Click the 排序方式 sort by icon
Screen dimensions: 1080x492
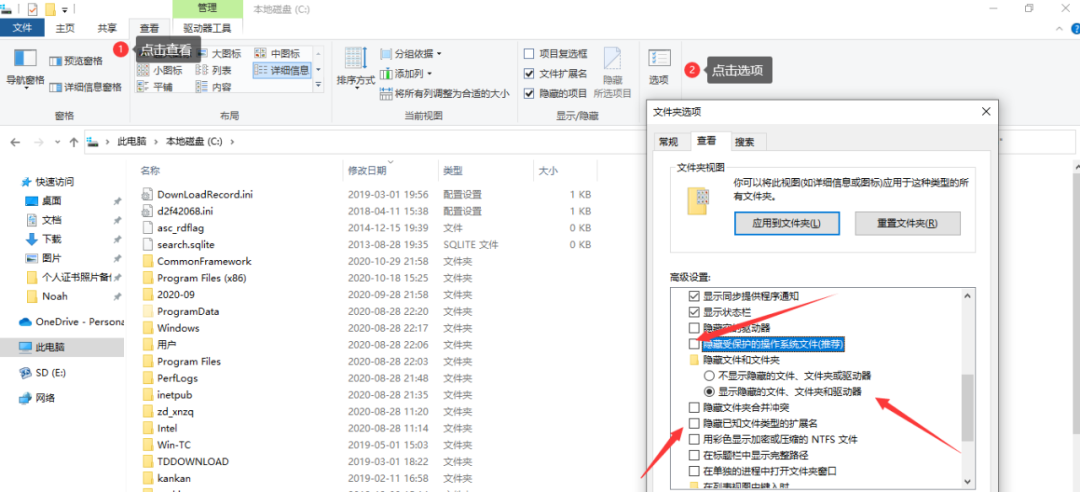tap(355, 66)
